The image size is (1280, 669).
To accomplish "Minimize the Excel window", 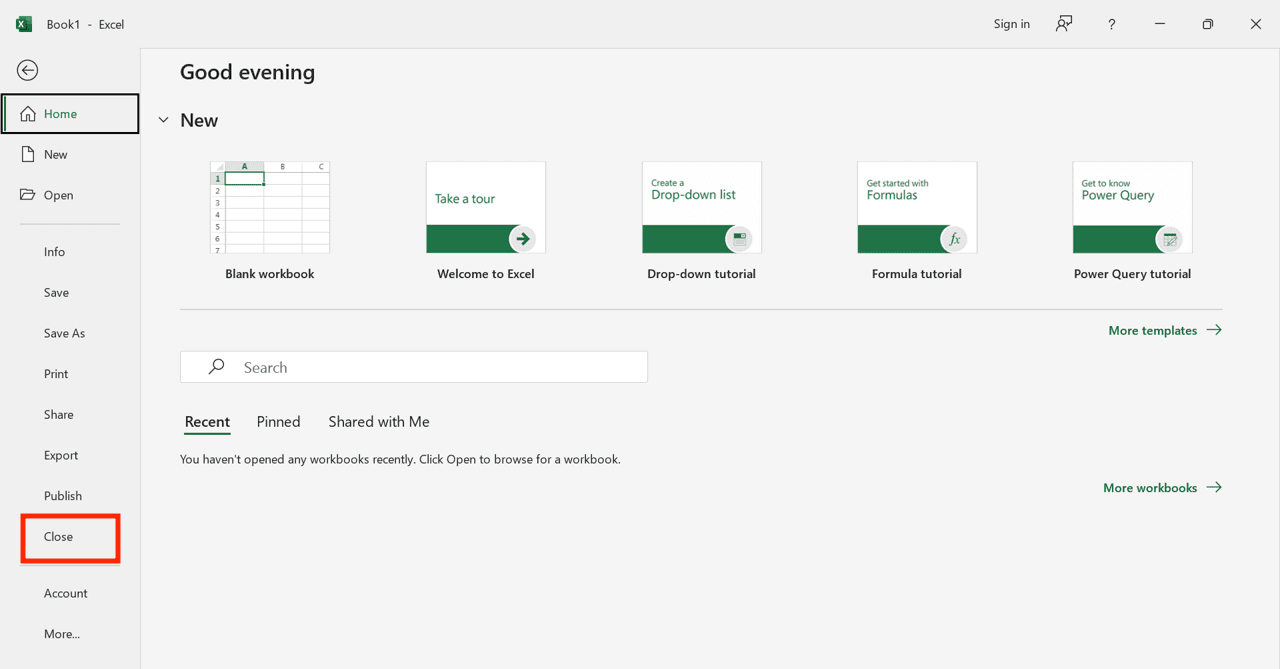I will pyautogui.click(x=1160, y=24).
